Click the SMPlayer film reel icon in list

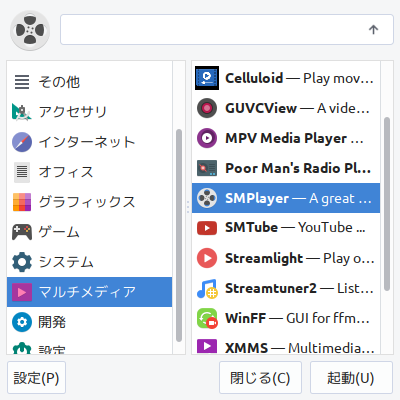pyautogui.click(x=207, y=198)
